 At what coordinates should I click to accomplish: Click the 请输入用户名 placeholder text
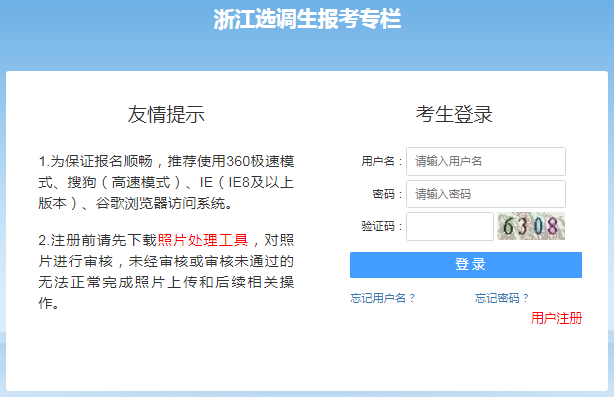click(448, 161)
